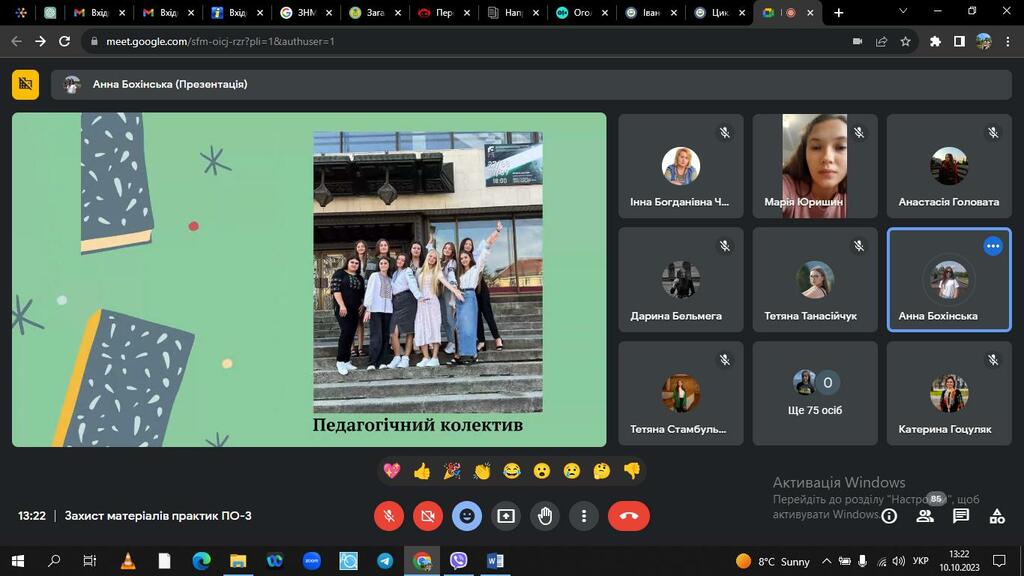Open Telegram from the taskbar
The height and width of the screenshot is (576, 1024).
(x=385, y=561)
